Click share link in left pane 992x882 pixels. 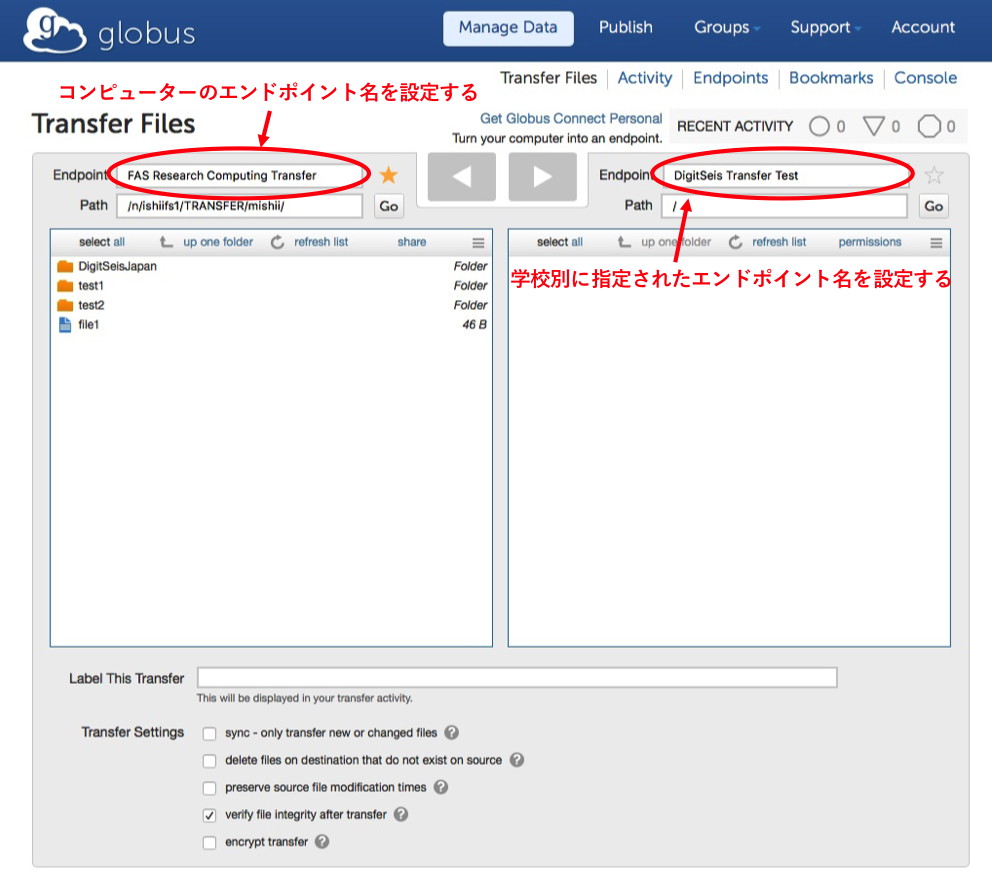(412, 242)
